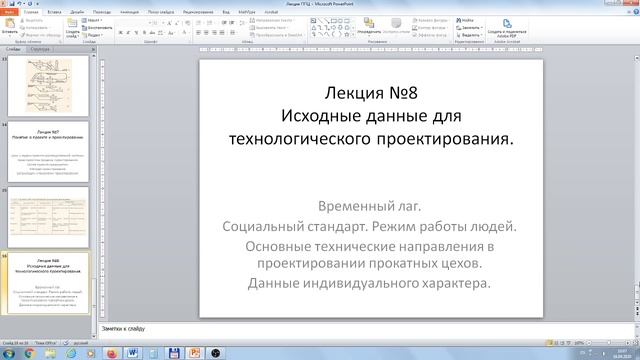640x360 pixels.
Task: Center text in paragraph group
Action: click(206, 33)
